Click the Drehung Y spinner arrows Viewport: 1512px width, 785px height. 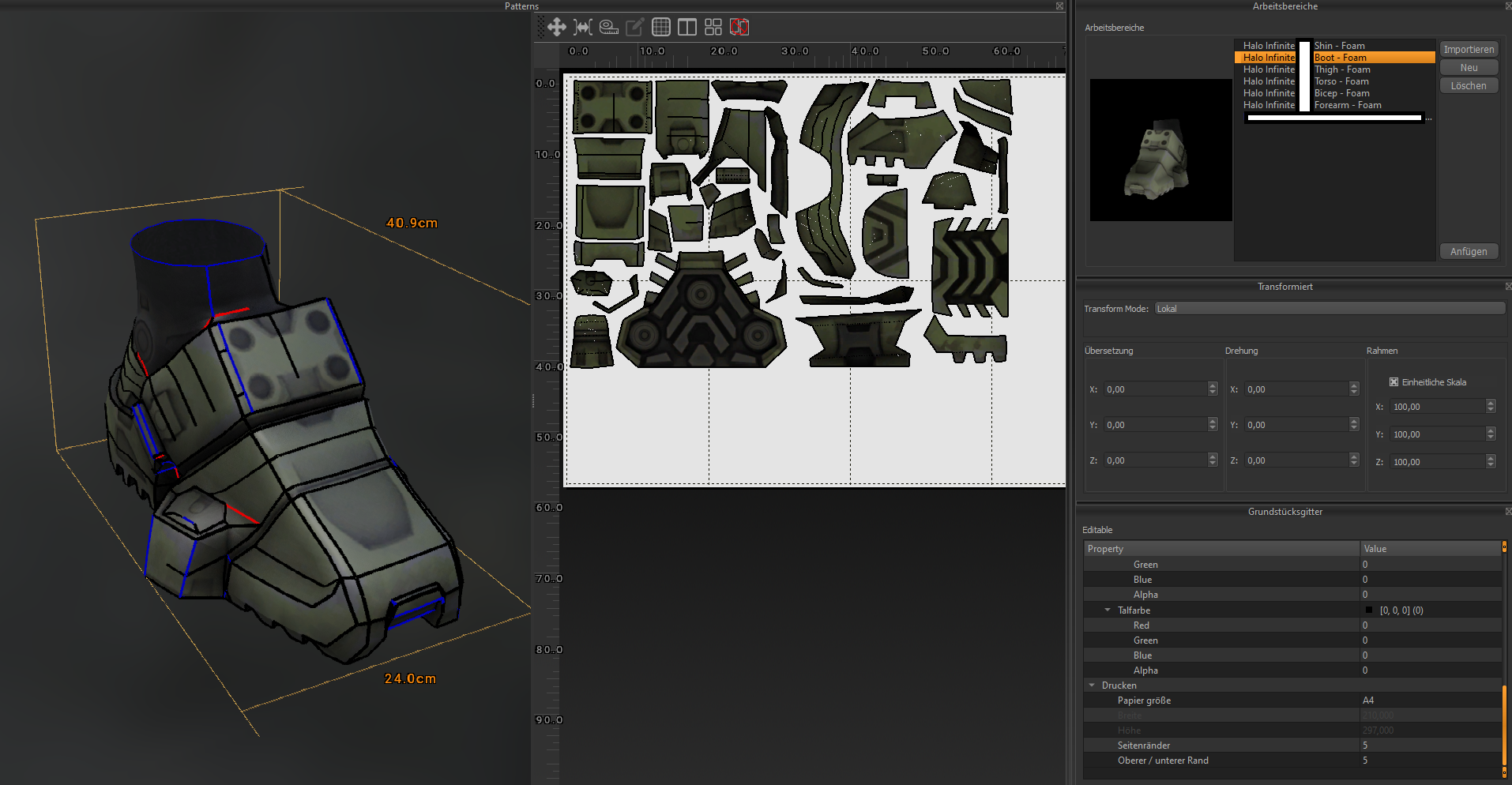point(1354,425)
